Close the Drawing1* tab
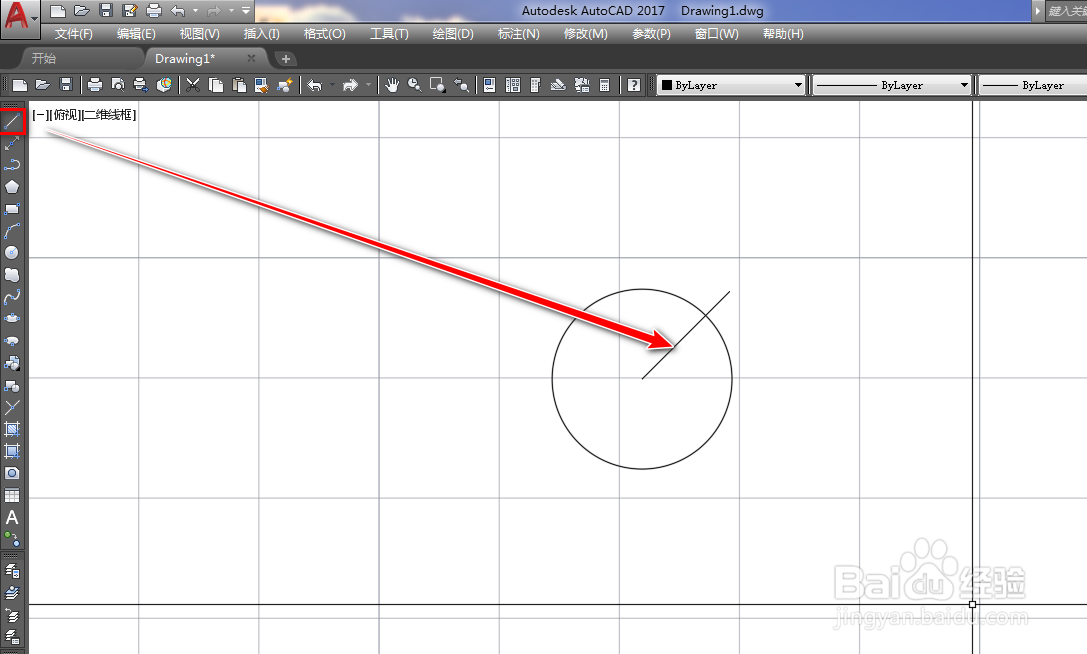 pyautogui.click(x=251, y=58)
